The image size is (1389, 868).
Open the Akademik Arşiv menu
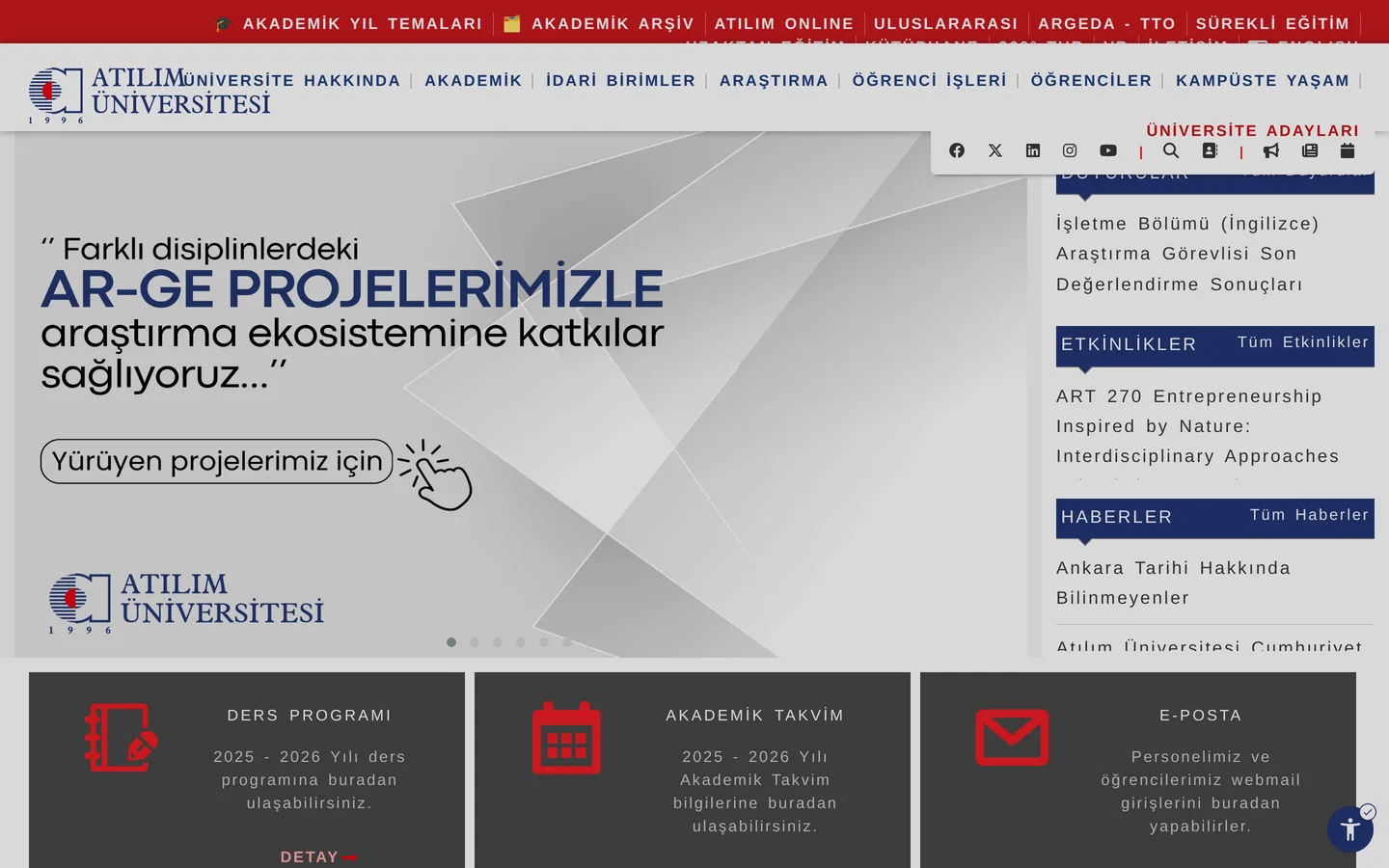[598, 23]
